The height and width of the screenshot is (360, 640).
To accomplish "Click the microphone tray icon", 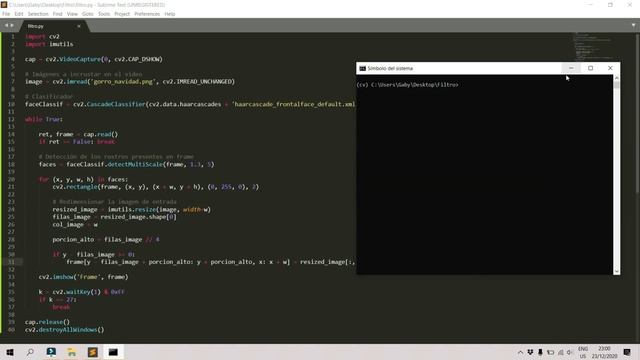I will 540,352.
